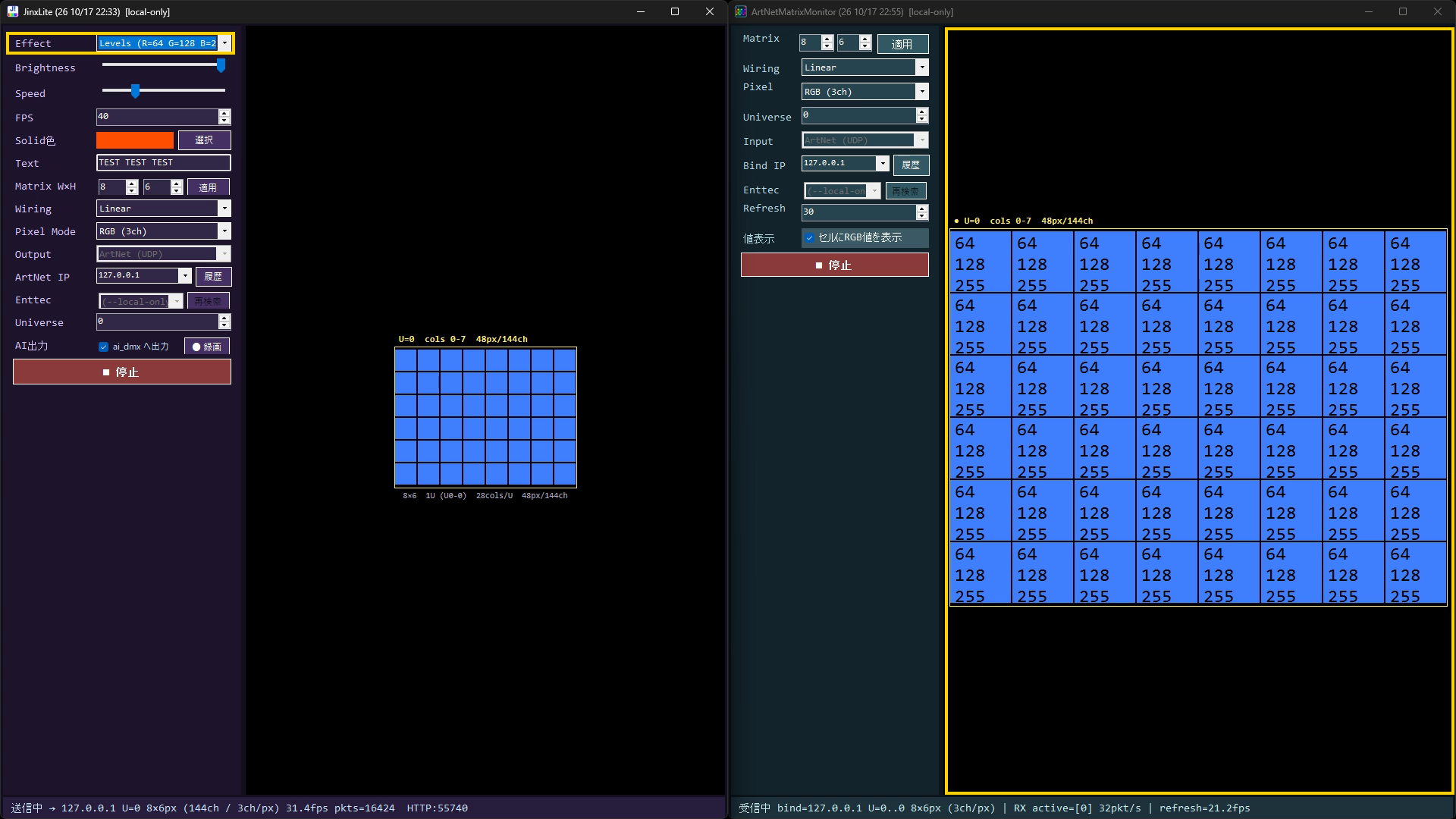Viewport: 1456px width, 819px height.
Task: Click the Text field with TEST TEST TEST
Action: [x=164, y=162]
